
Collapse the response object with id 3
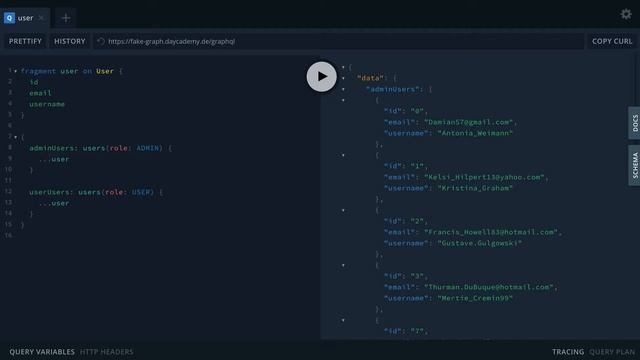point(343,265)
